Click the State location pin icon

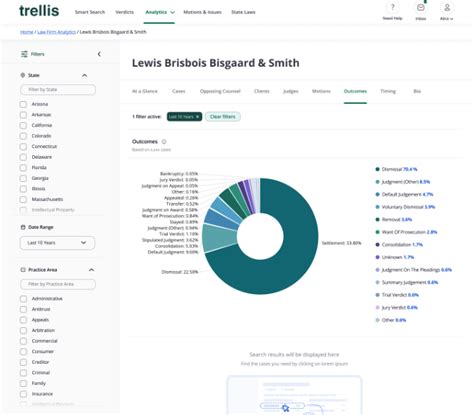(23, 75)
